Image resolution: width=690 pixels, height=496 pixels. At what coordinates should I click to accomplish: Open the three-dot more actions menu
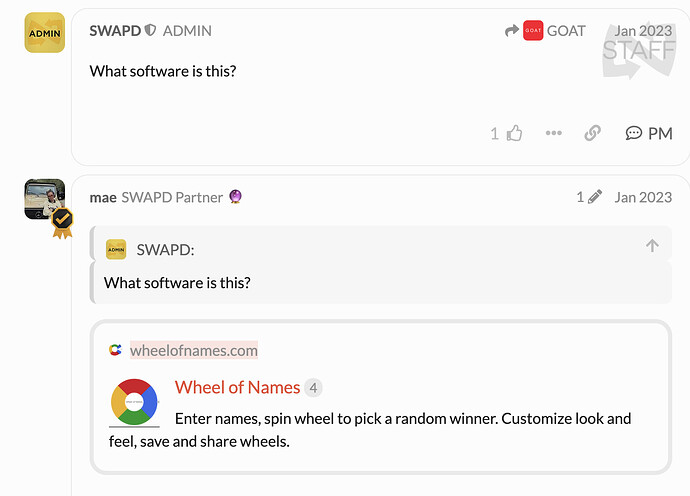pyautogui.click(x=554, y=133)
